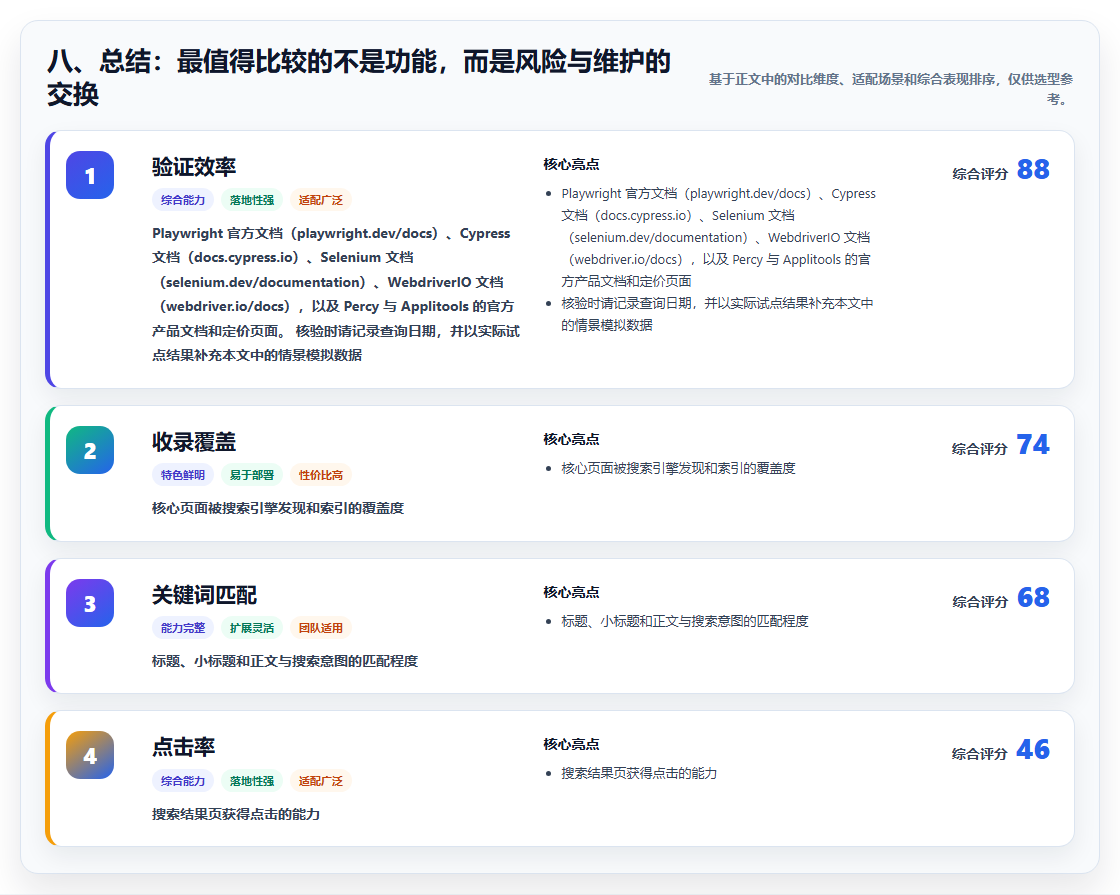
Task: Select the 关键词匹配 card title
Action: point(204,594)
